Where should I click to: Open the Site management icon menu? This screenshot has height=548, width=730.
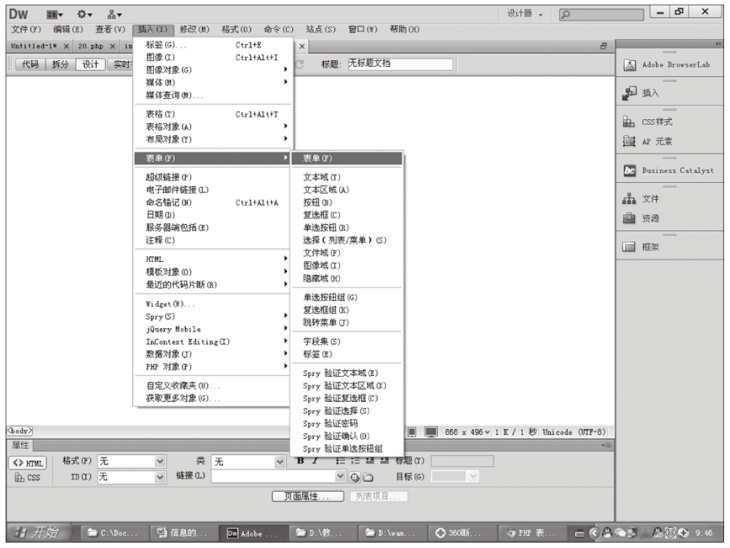(x=114, y=14)
